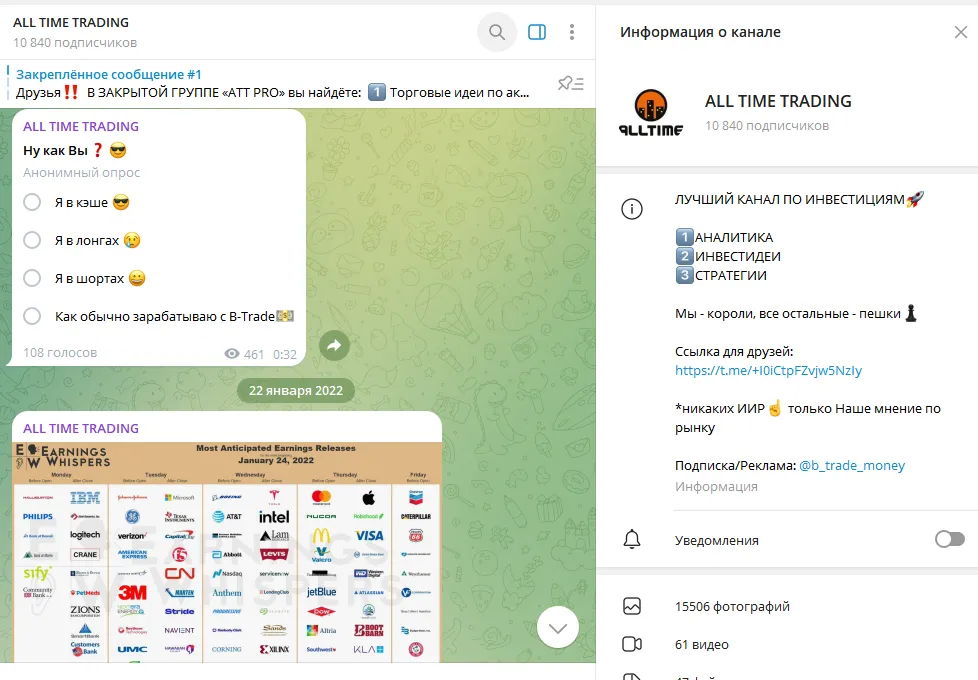Click the pinned messages list icon
Image resolution: width=978 pixels, height=680 pixels.
(x=570, y=83)
